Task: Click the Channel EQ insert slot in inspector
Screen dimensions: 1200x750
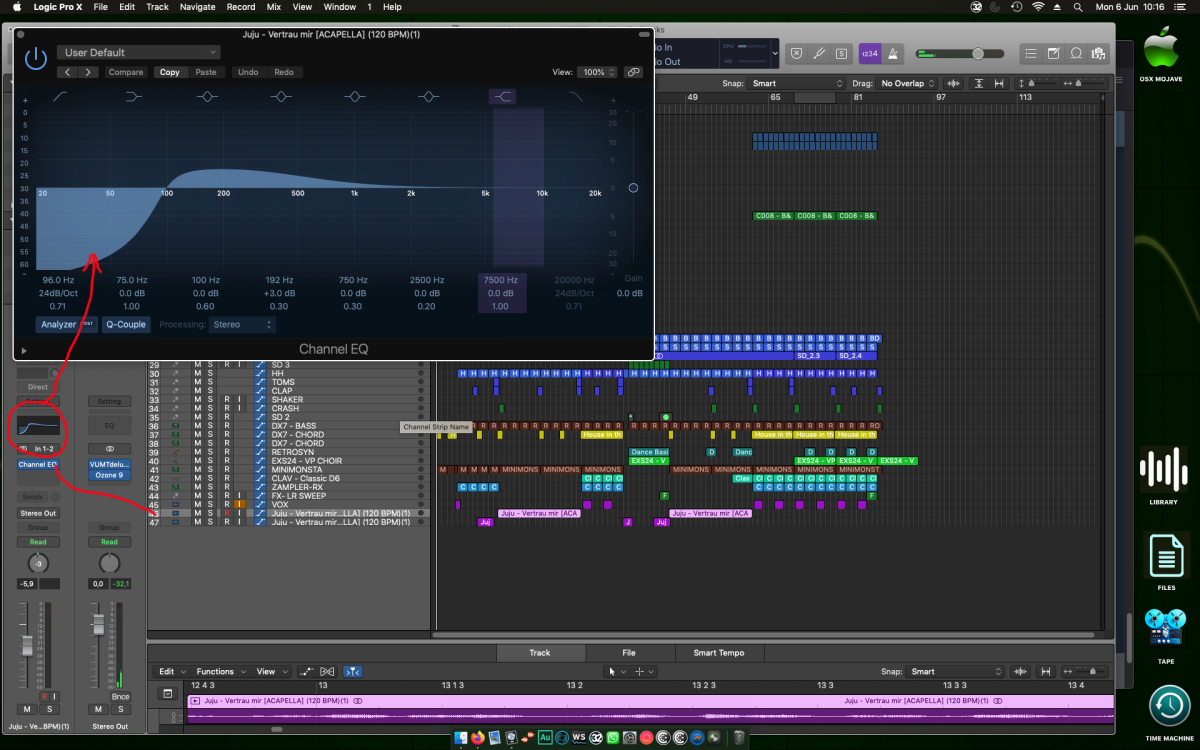Action: pyautogui.click(x=37, y=465)
